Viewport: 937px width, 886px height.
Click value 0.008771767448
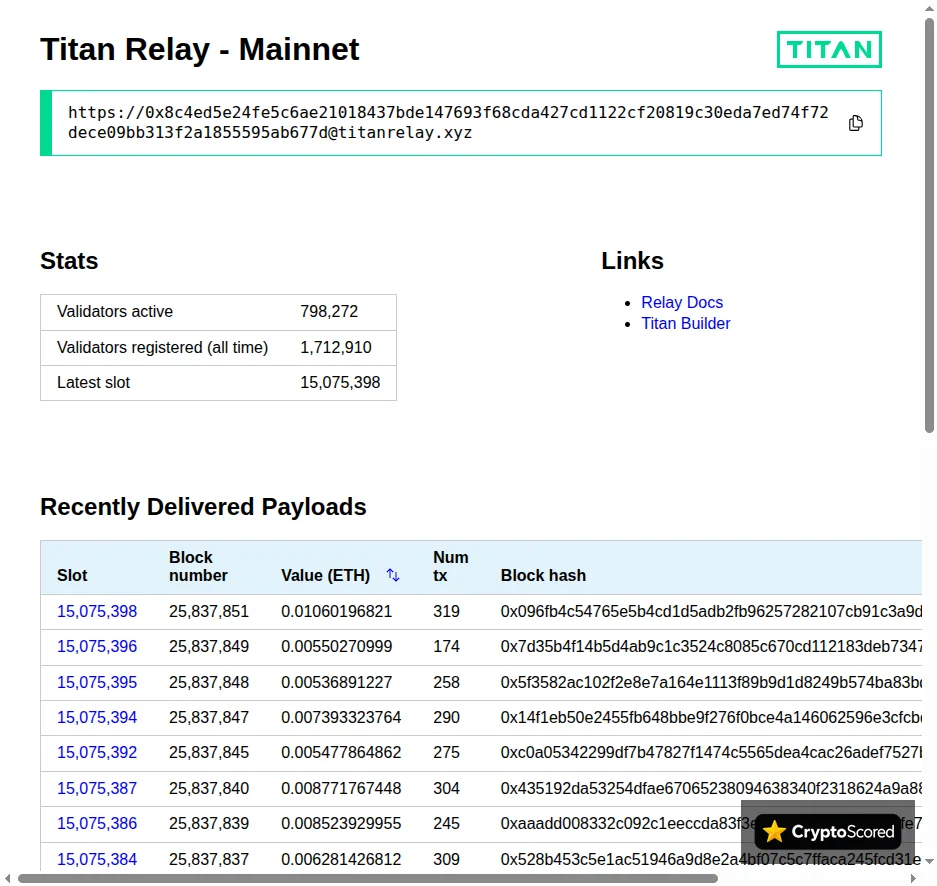341,788
